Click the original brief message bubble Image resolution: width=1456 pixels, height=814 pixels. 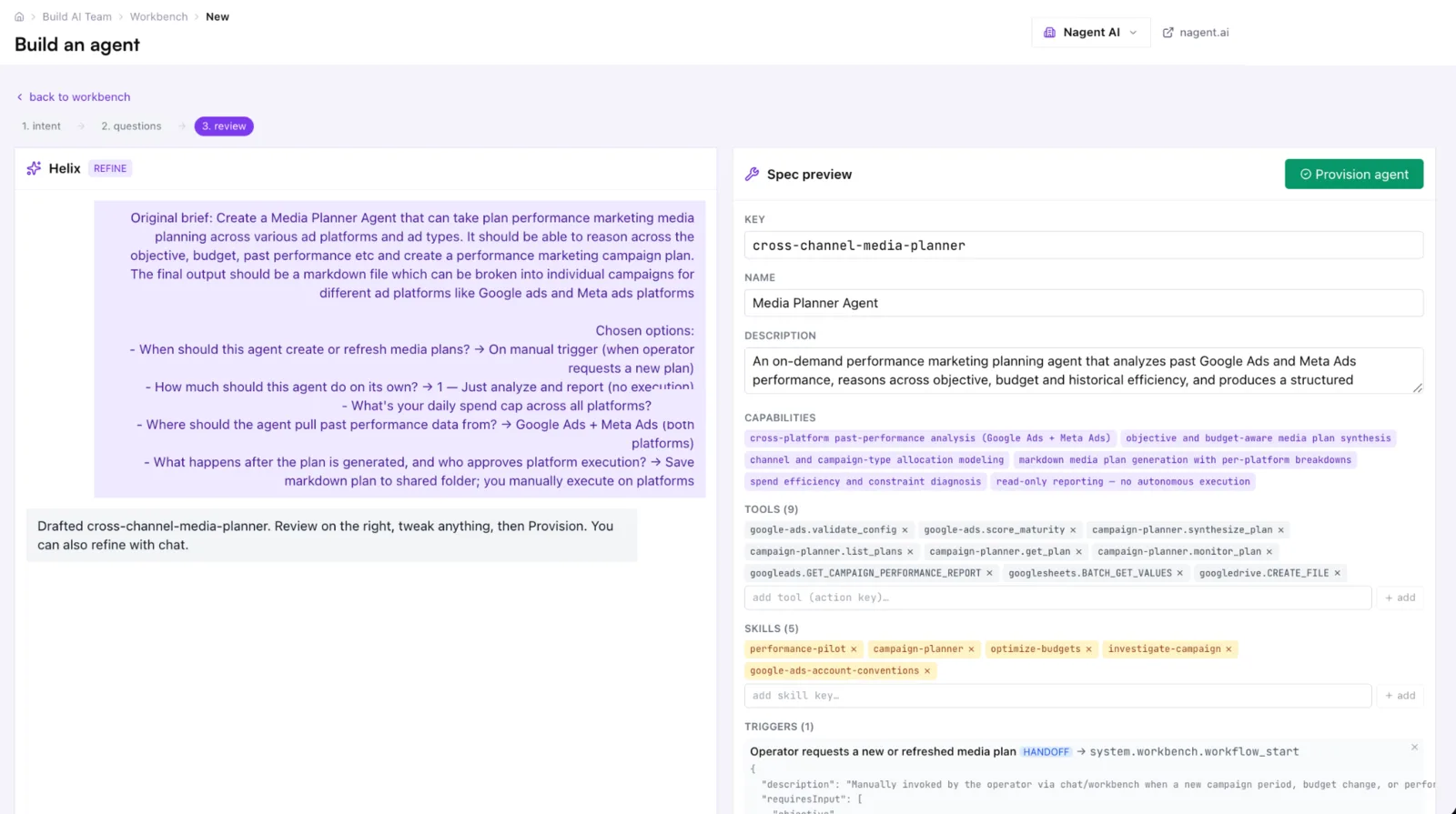point(399,349)
